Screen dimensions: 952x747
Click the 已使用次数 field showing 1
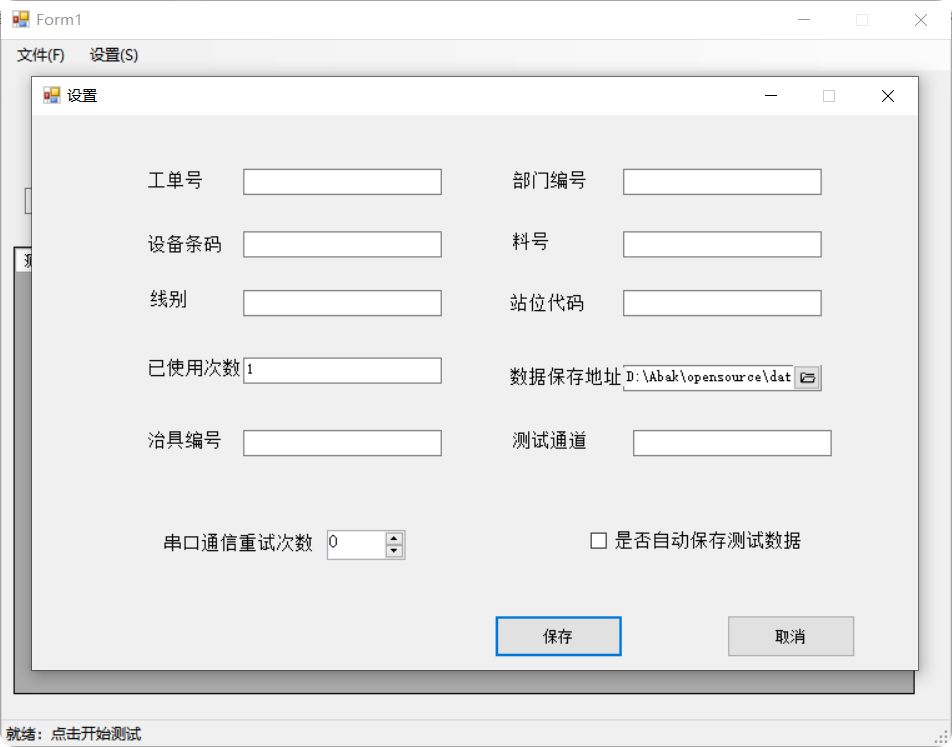342,370
